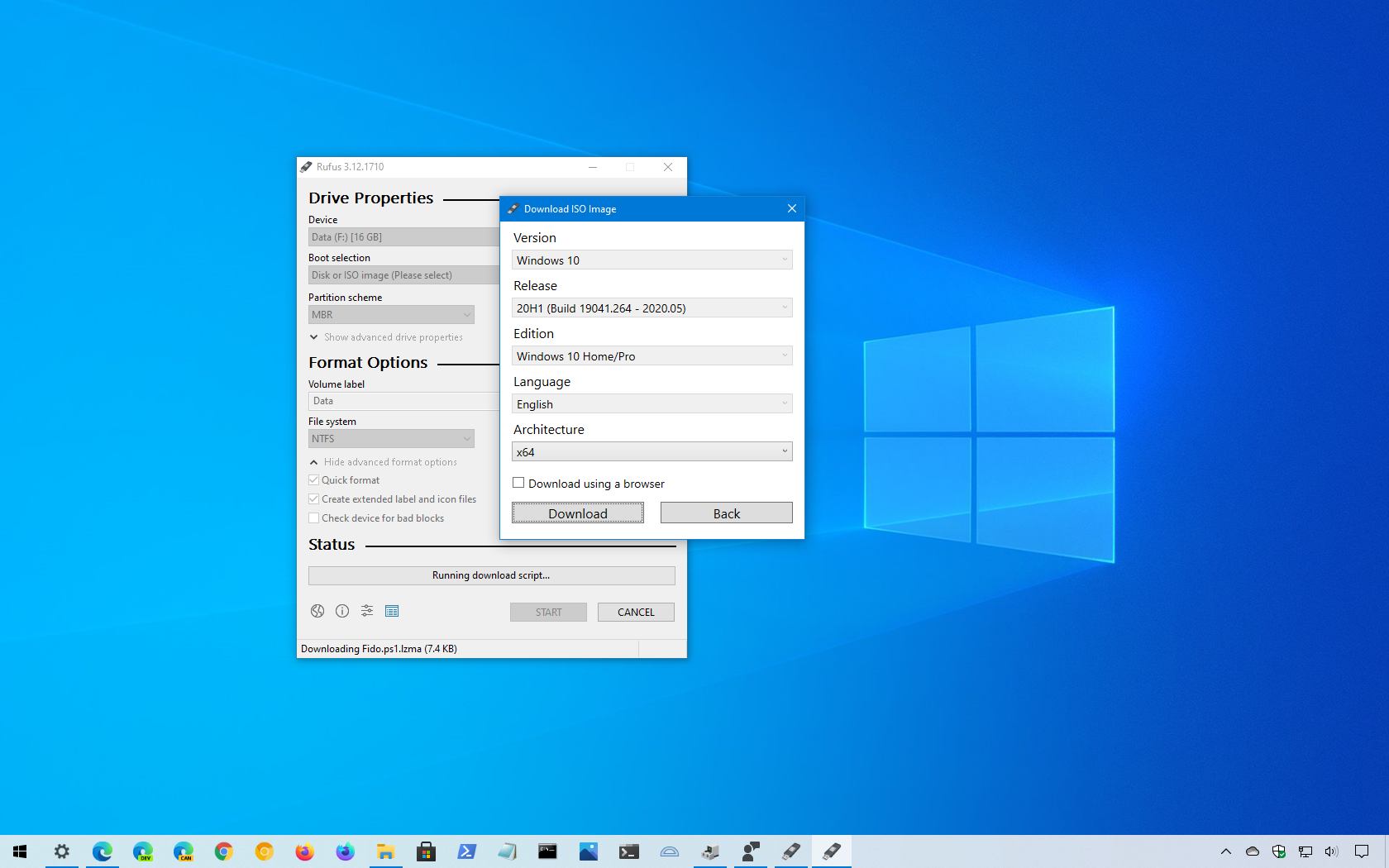Screen dimensions: 1389x868
Task: Open network status tray icon
Action: pos(1305,851)
